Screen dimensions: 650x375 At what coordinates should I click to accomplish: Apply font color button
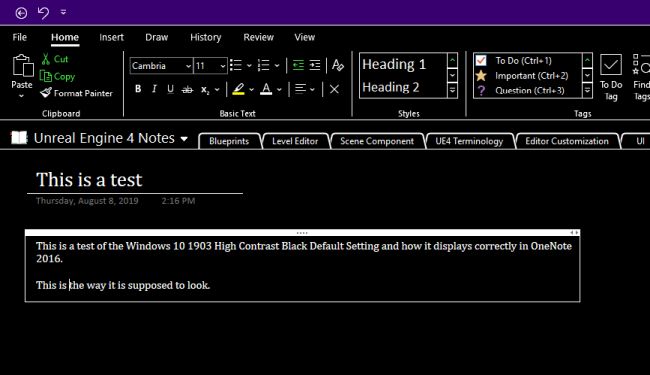coord(266,89)
